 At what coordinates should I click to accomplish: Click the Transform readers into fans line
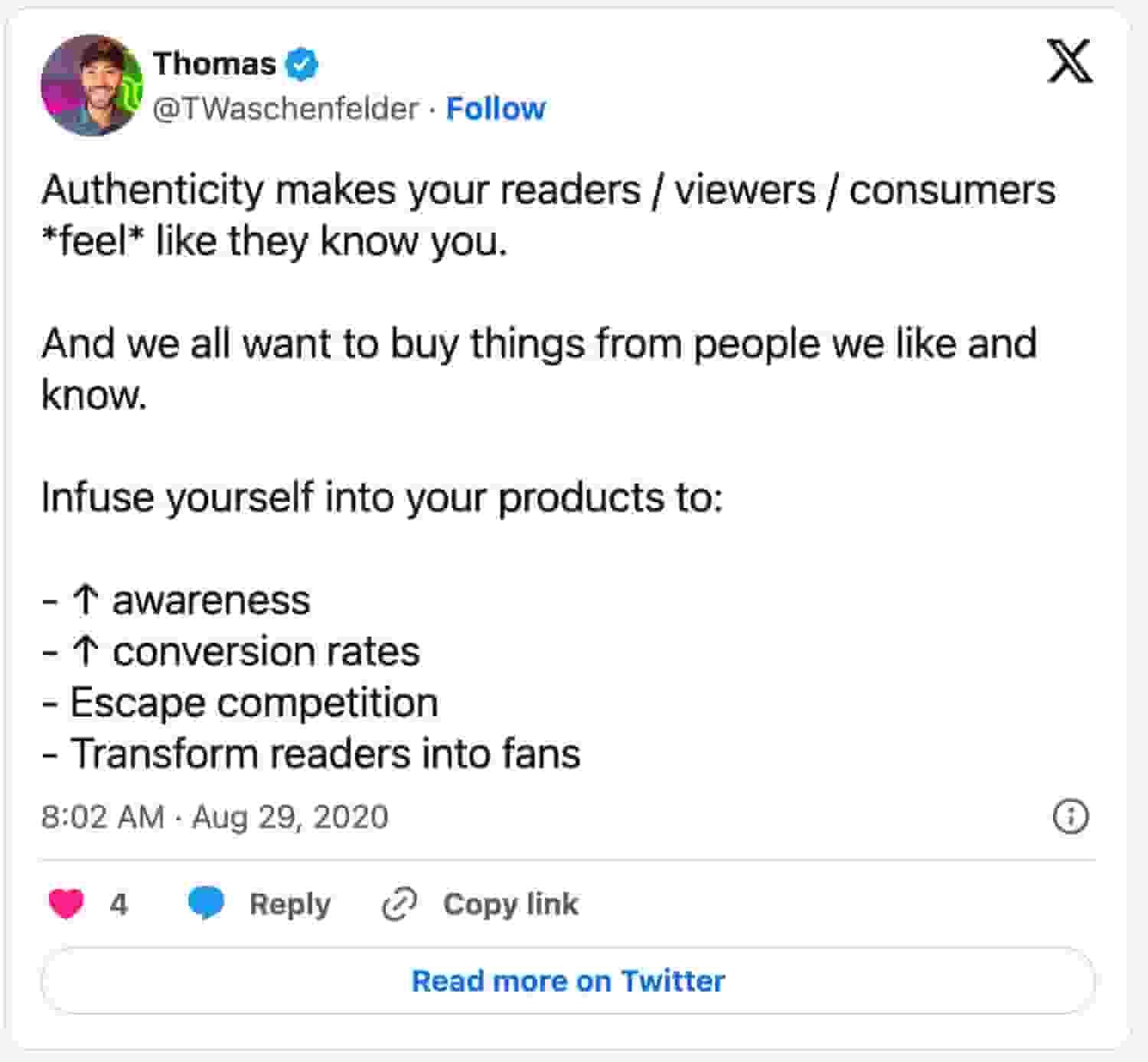[x=311, y=754]
